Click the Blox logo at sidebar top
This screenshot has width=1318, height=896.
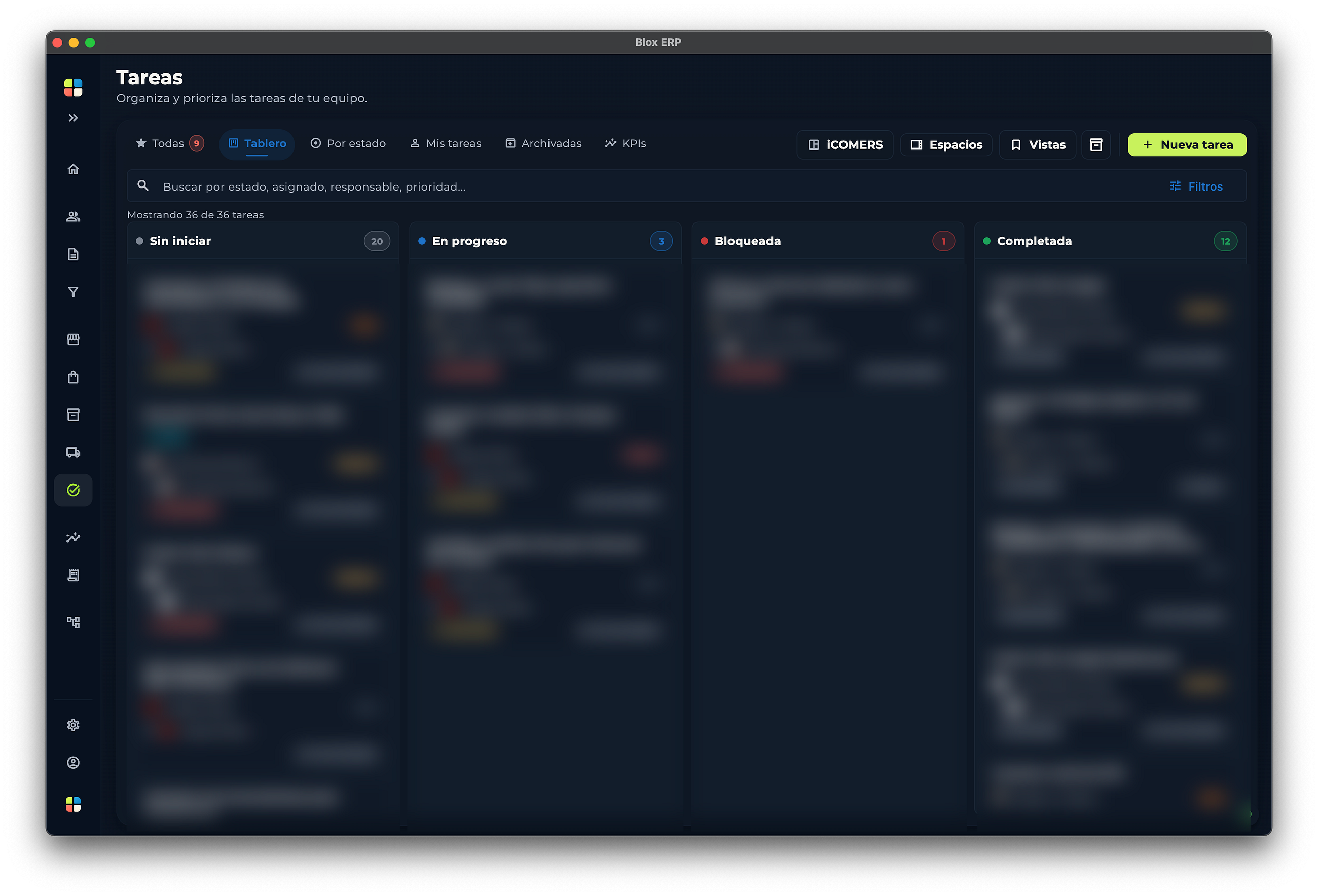[x=73, y=87]
